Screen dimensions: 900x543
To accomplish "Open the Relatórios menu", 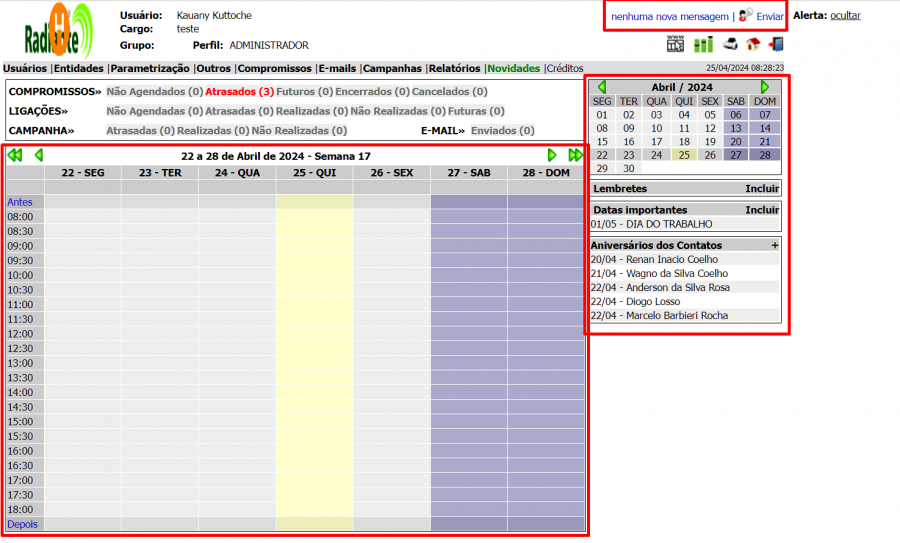I will point(455,68).
